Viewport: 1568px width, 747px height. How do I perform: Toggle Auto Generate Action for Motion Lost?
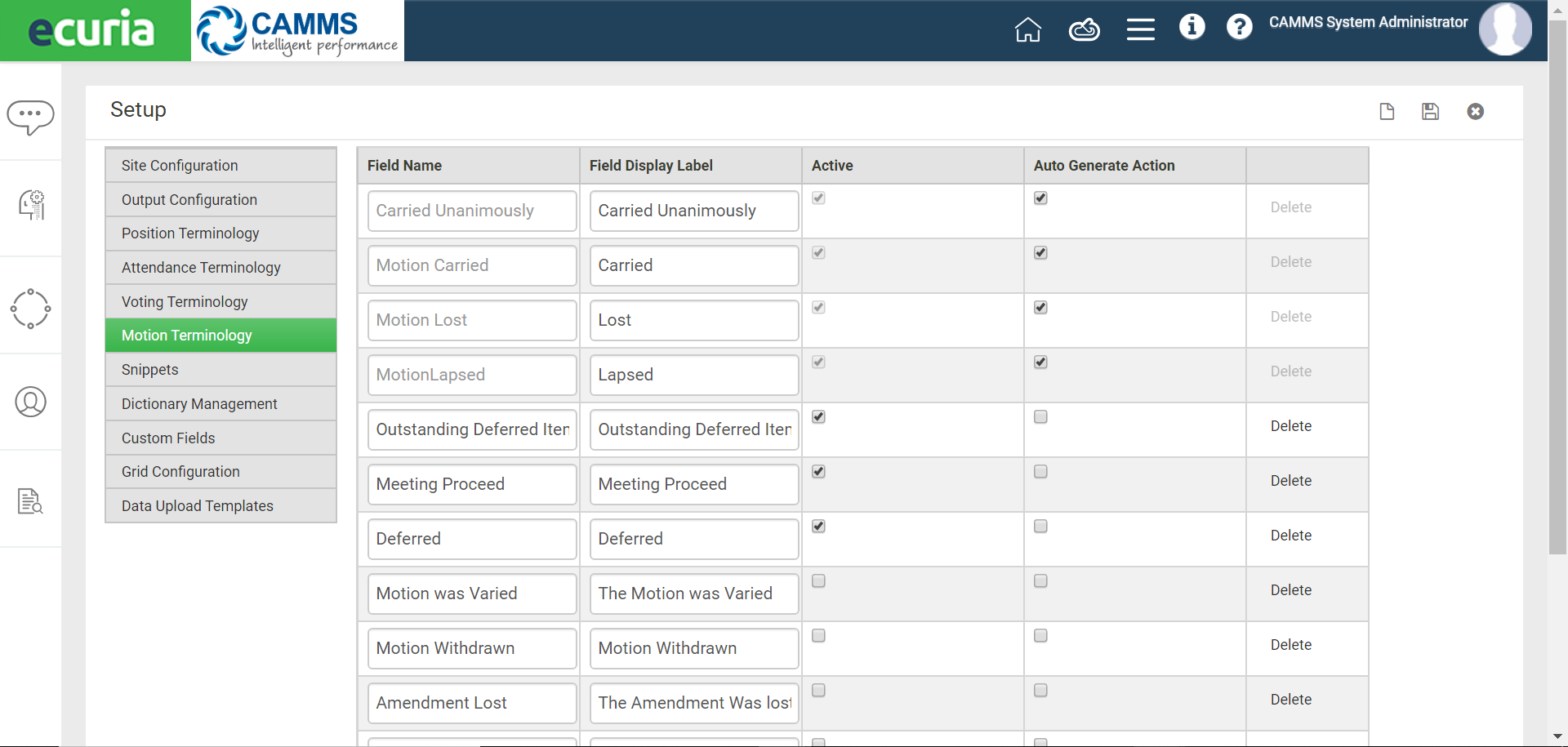pyautogui.click(x=1040, y=307)
